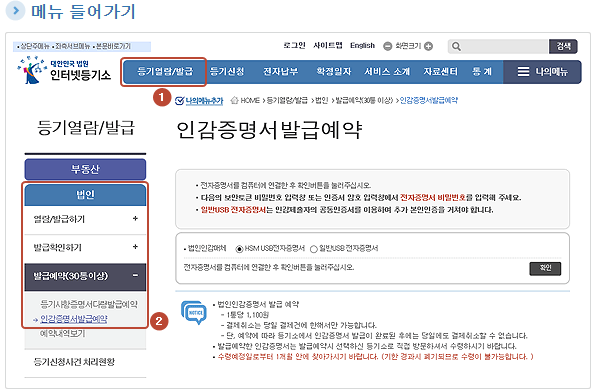Click 법인 in breadcrumb
The height and width of the screenshot is (391, 598).
tap(321, 100)
